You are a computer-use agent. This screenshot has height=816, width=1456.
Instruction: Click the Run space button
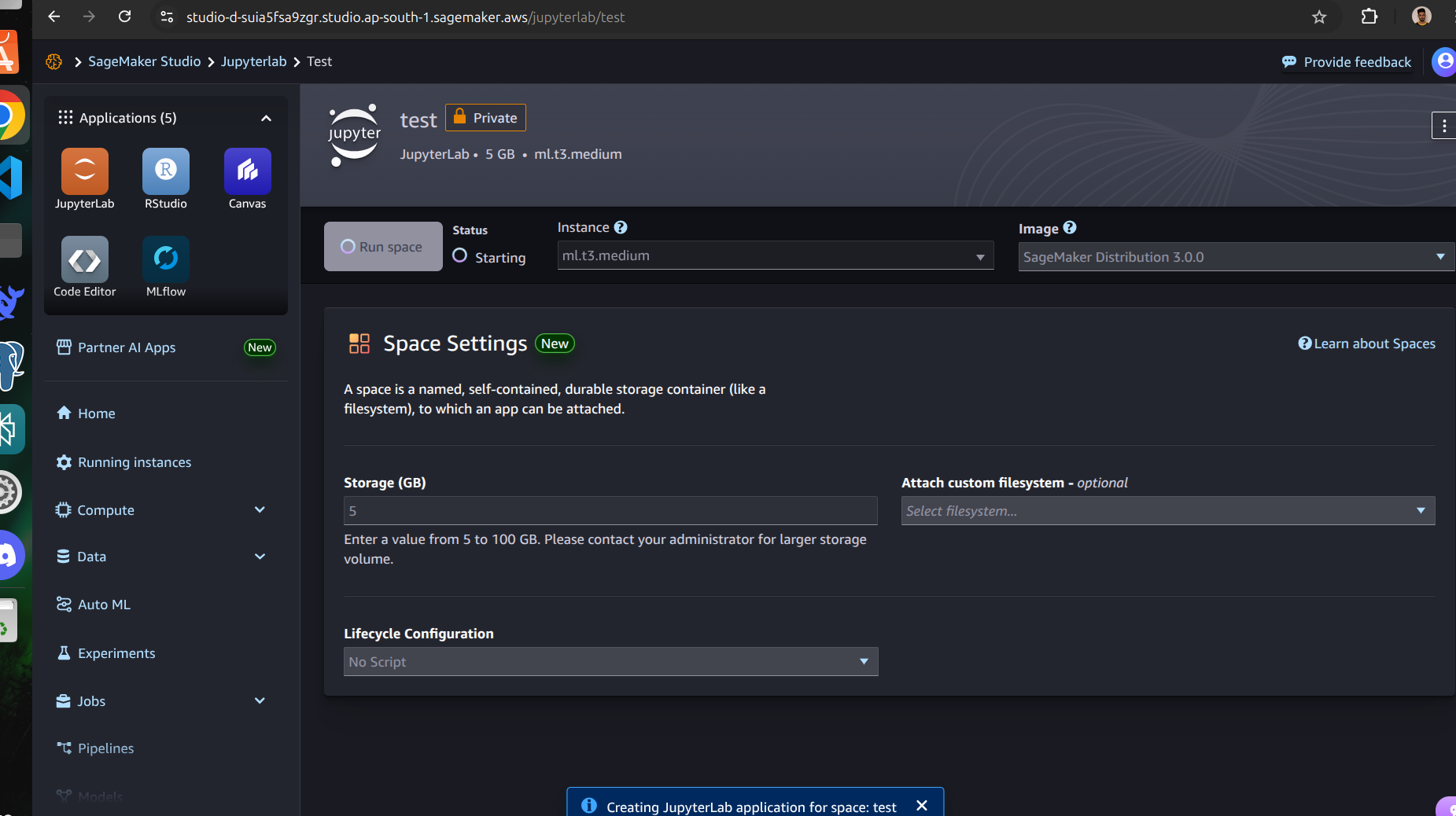click(383, 247)
